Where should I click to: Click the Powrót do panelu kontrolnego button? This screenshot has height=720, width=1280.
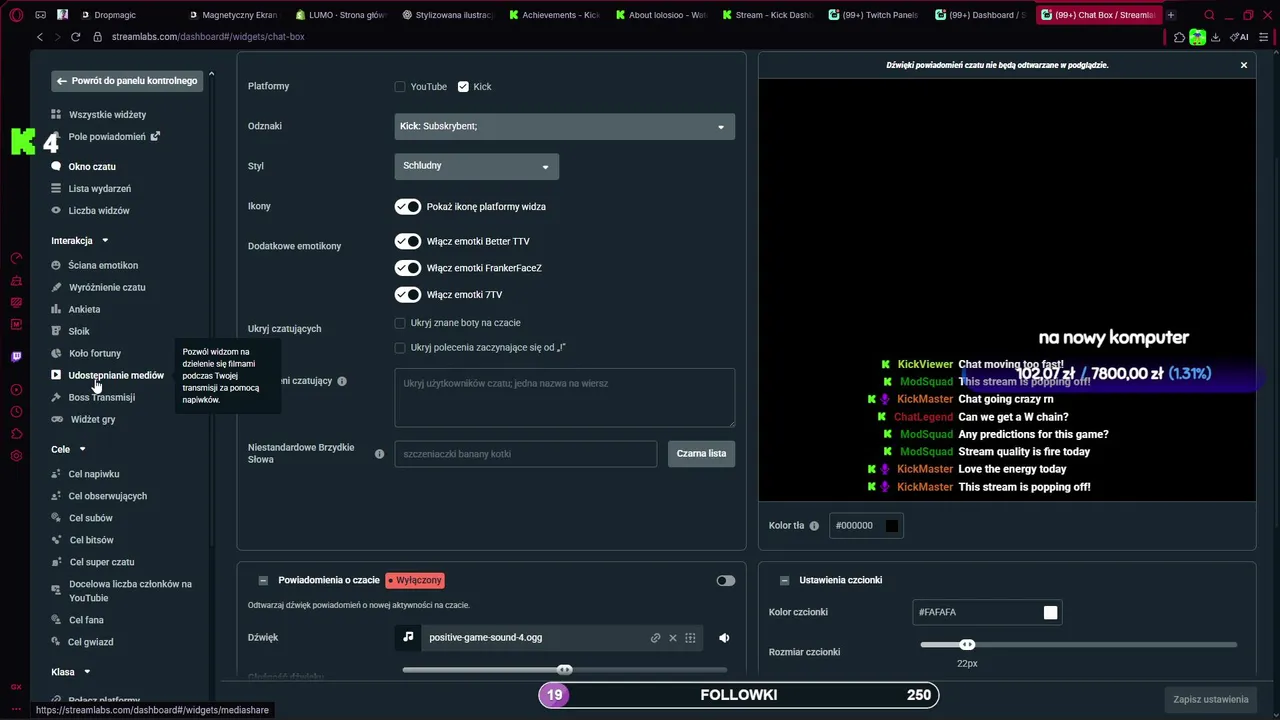click(127, 81)
